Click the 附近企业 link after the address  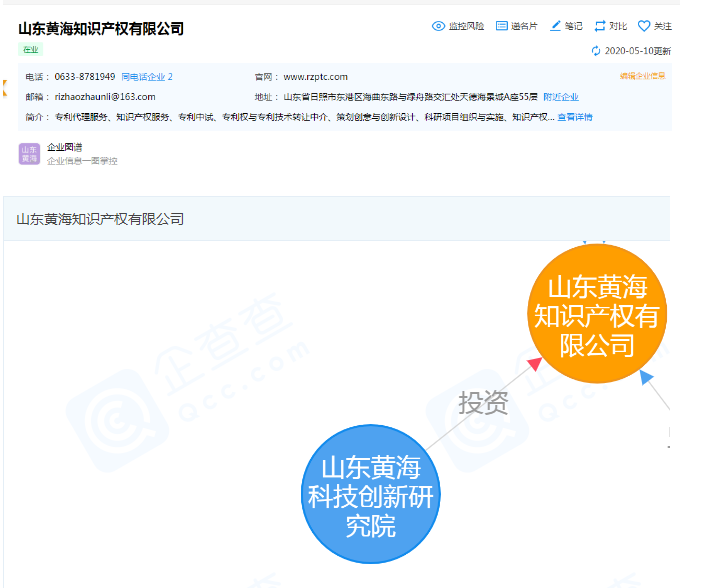(561, 97)
